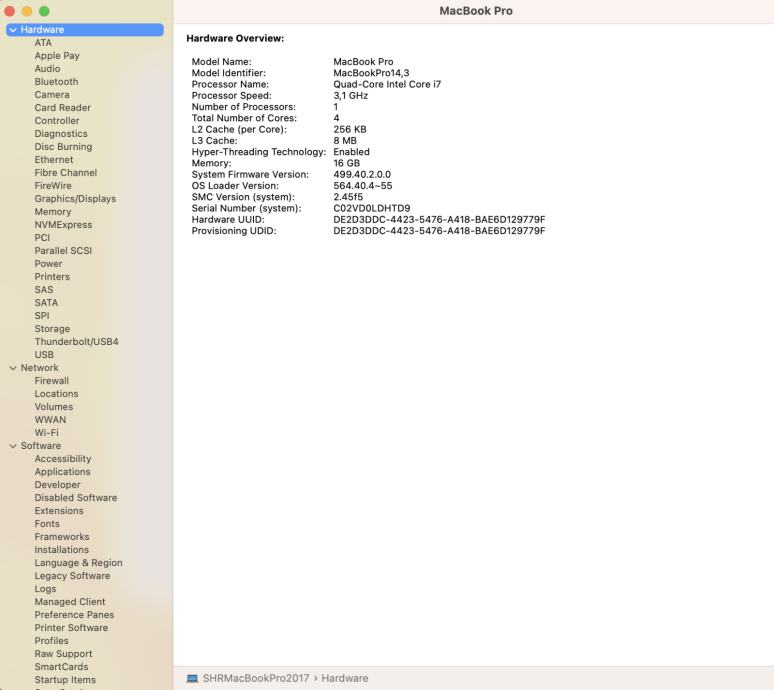This screenshot has width=774, height=690.
Task: Select Startup Items in sidebar
Action: point(65,680)
